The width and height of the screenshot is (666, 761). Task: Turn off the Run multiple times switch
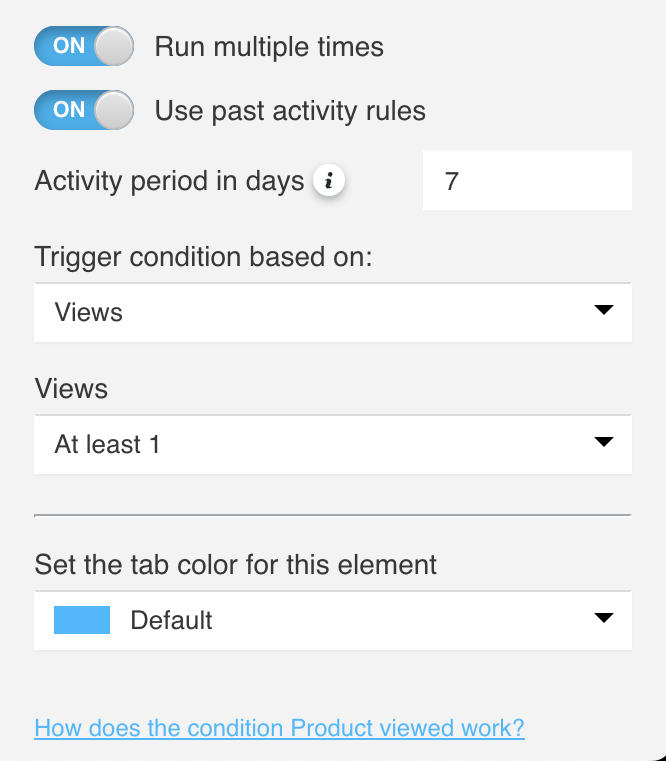[x=84, y=47]
